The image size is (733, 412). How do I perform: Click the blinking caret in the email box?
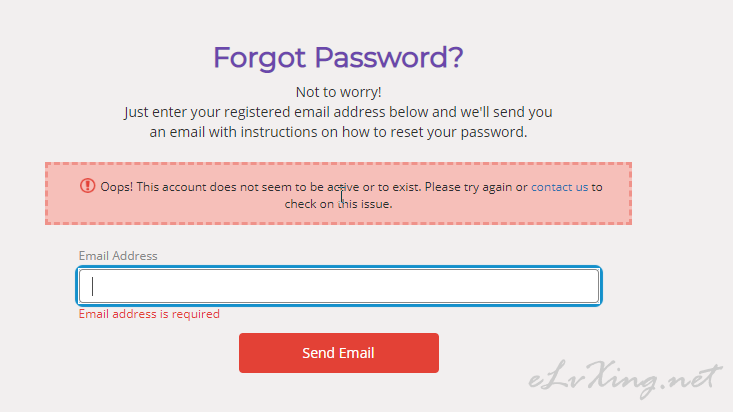tap(93, 286)
